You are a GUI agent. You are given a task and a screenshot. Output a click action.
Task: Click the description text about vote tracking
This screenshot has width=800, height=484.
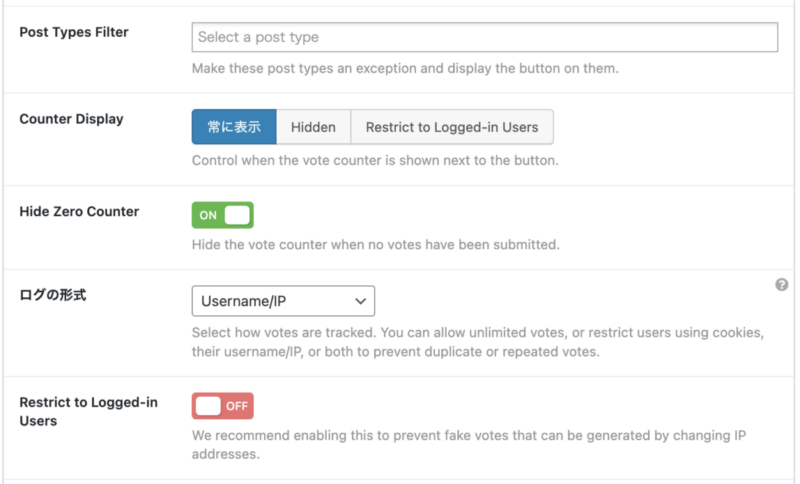(x=477, y=342)
